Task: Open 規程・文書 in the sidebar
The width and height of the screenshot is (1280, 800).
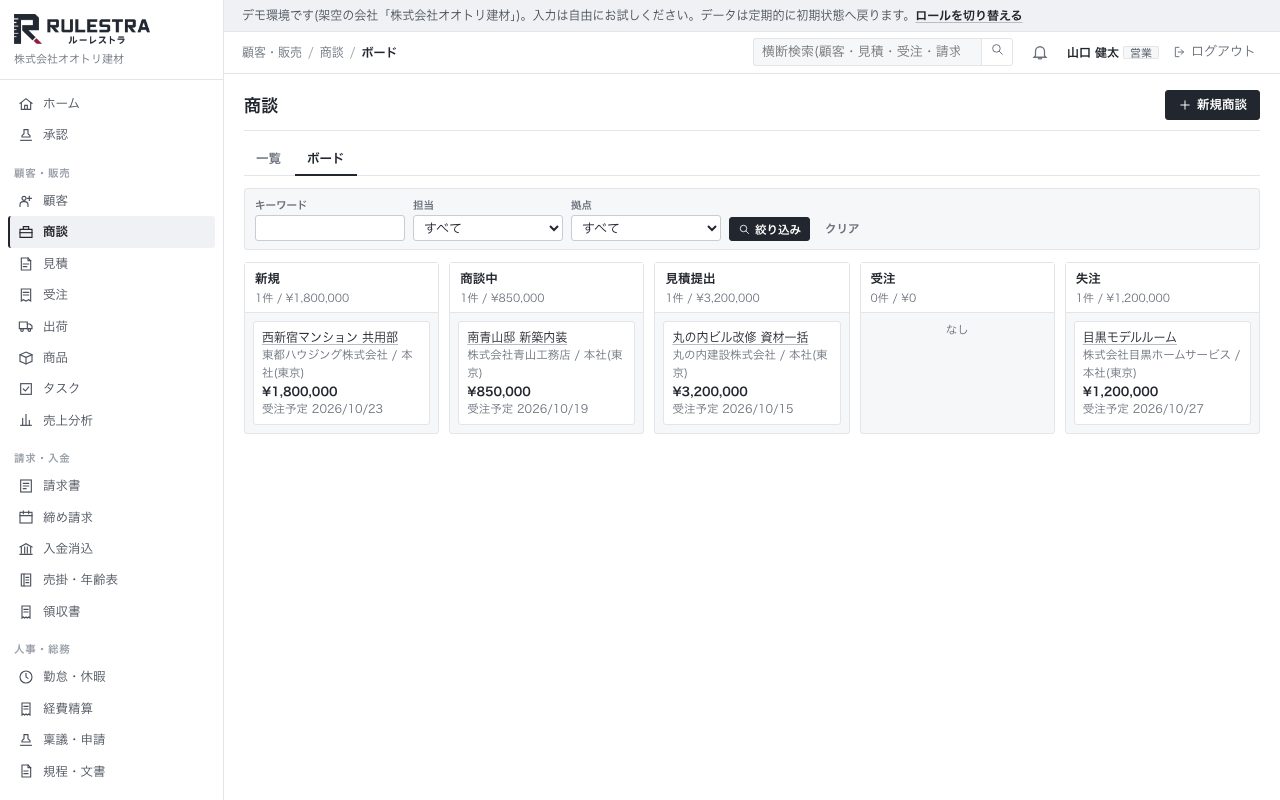Action: coord(111,772)
